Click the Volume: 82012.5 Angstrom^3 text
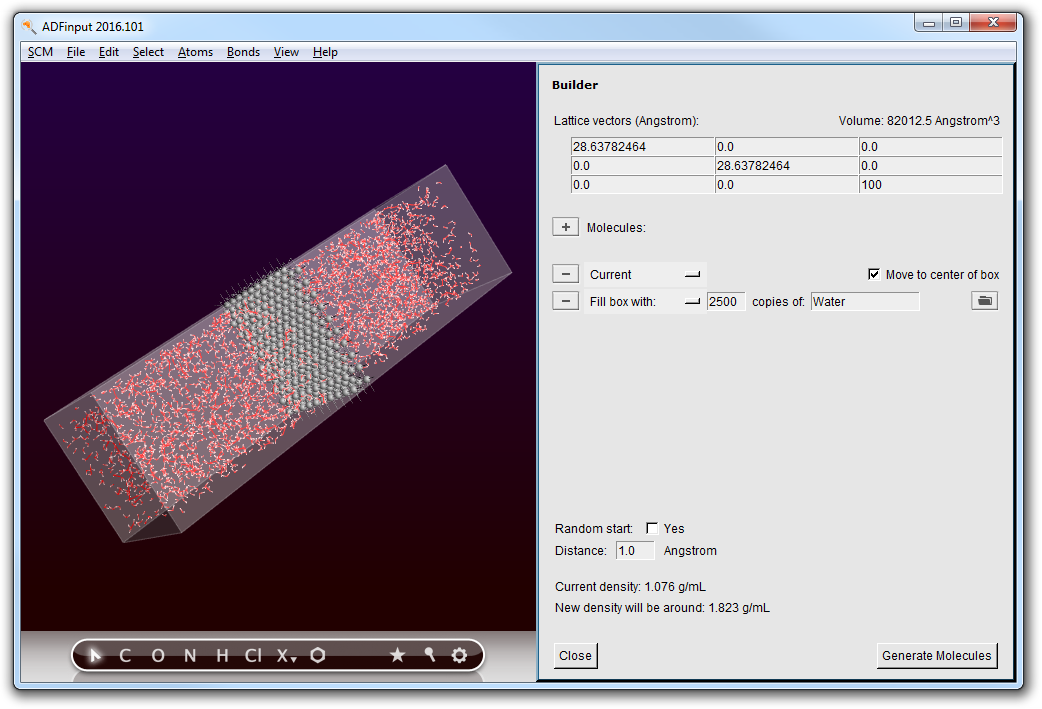Viewport: 1042px width, 709px height. 919,121
